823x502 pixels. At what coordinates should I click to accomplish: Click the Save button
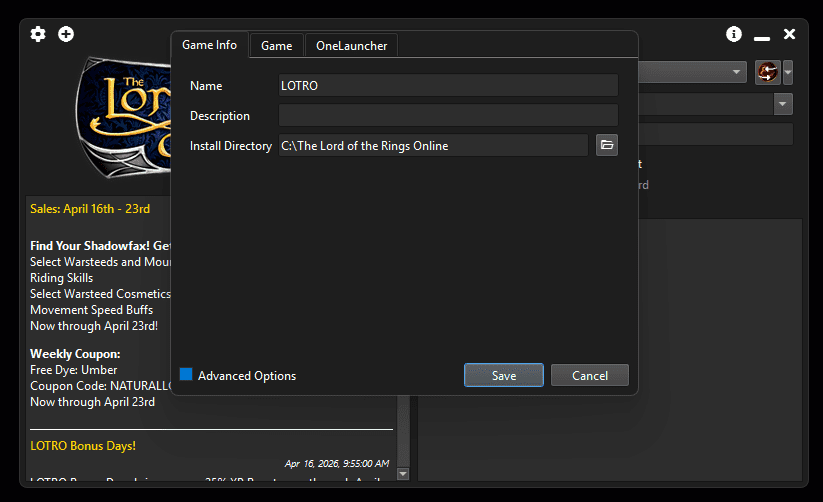pos(504,375)
